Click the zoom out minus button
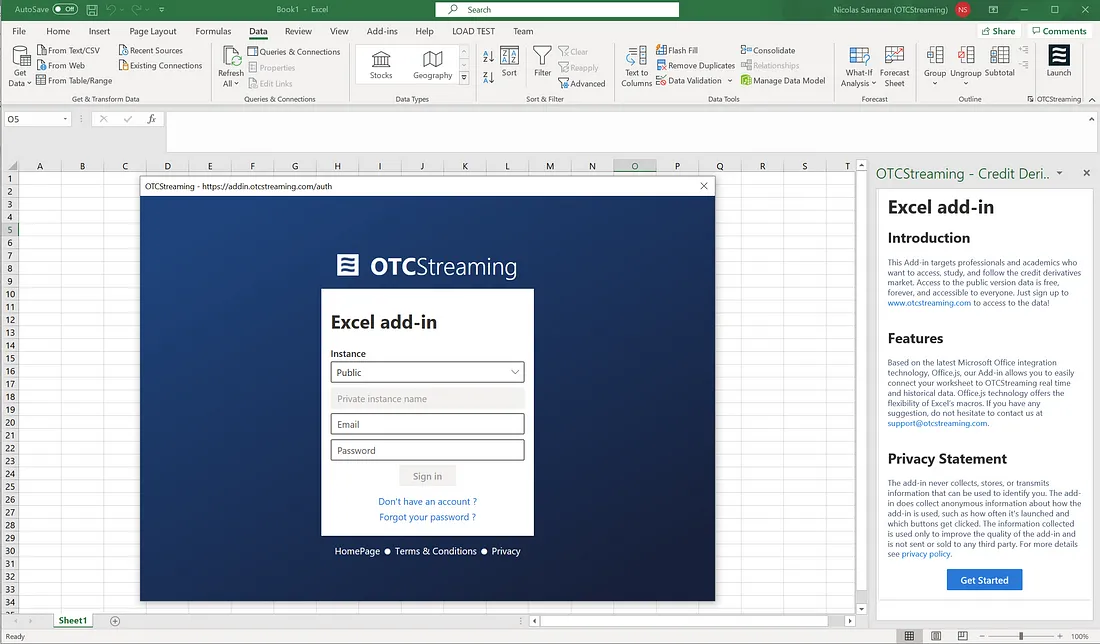1100x644 pixels. pyautogui.click(x=982, y=636)
